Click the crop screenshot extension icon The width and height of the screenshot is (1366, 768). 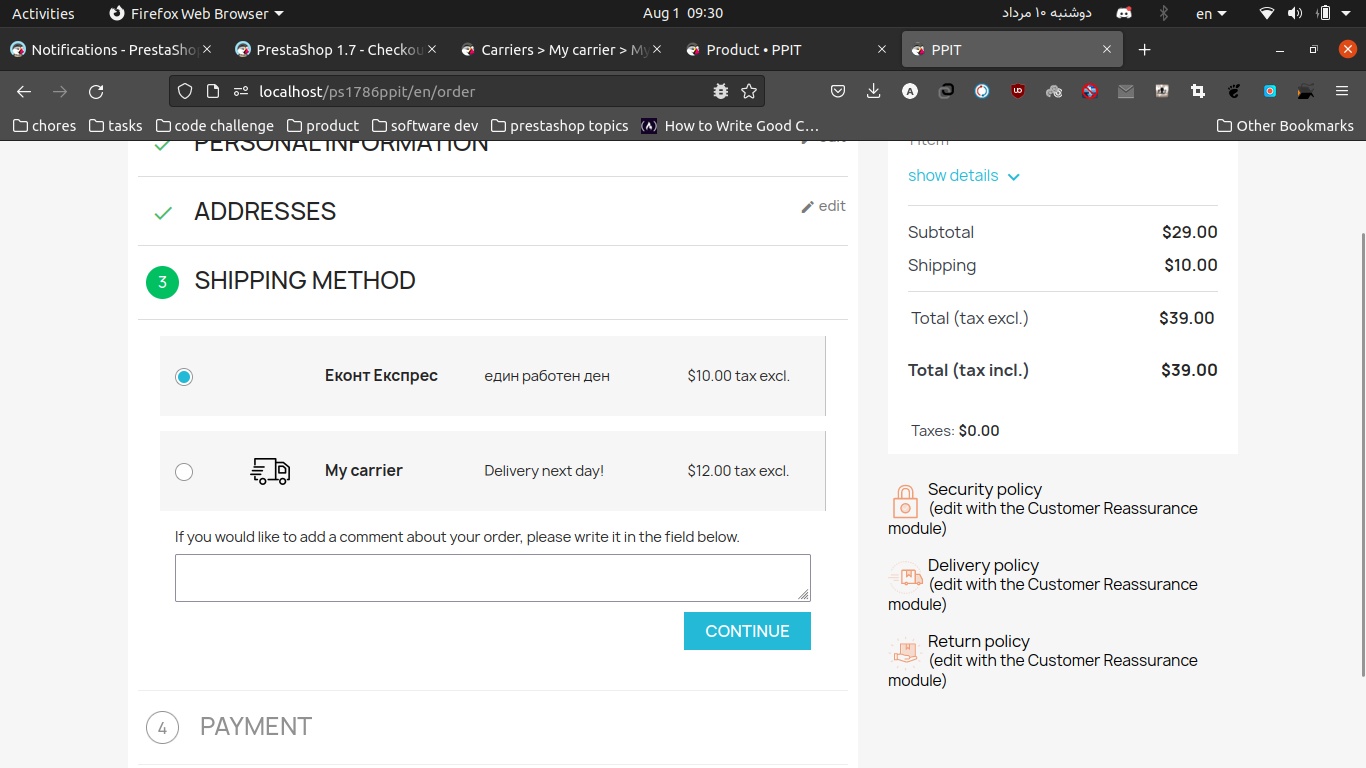1198,91
